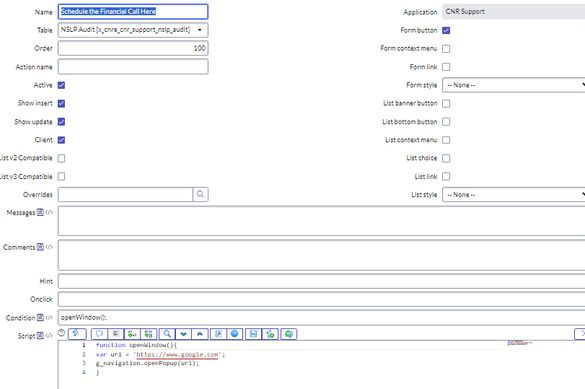Click the Order field showing 100
The image size is (585, 389).
pos(133,48)
